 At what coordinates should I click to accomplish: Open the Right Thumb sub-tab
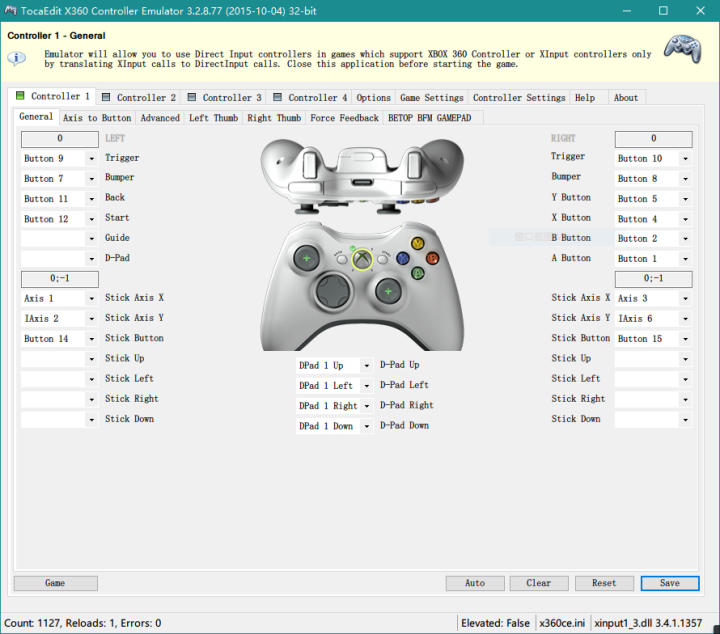pyautogui.click(x=274, y=118)
